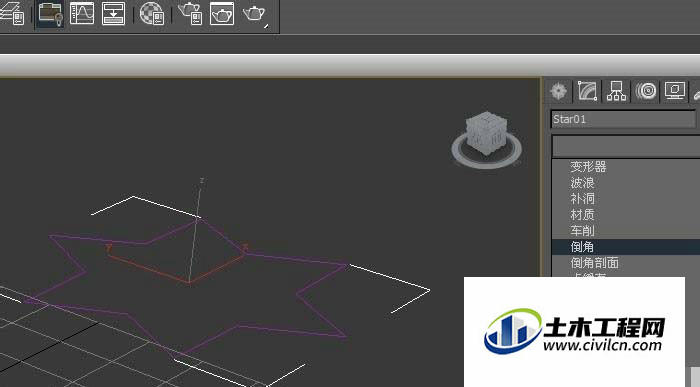
Task: Toggle the Graphite Modeling Tools ribbon icon
Action: click(50, 14)
